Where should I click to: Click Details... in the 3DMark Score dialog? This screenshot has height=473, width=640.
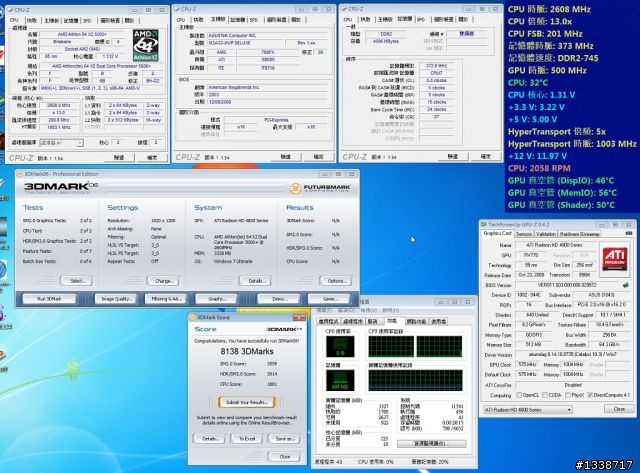click(209, 439)
